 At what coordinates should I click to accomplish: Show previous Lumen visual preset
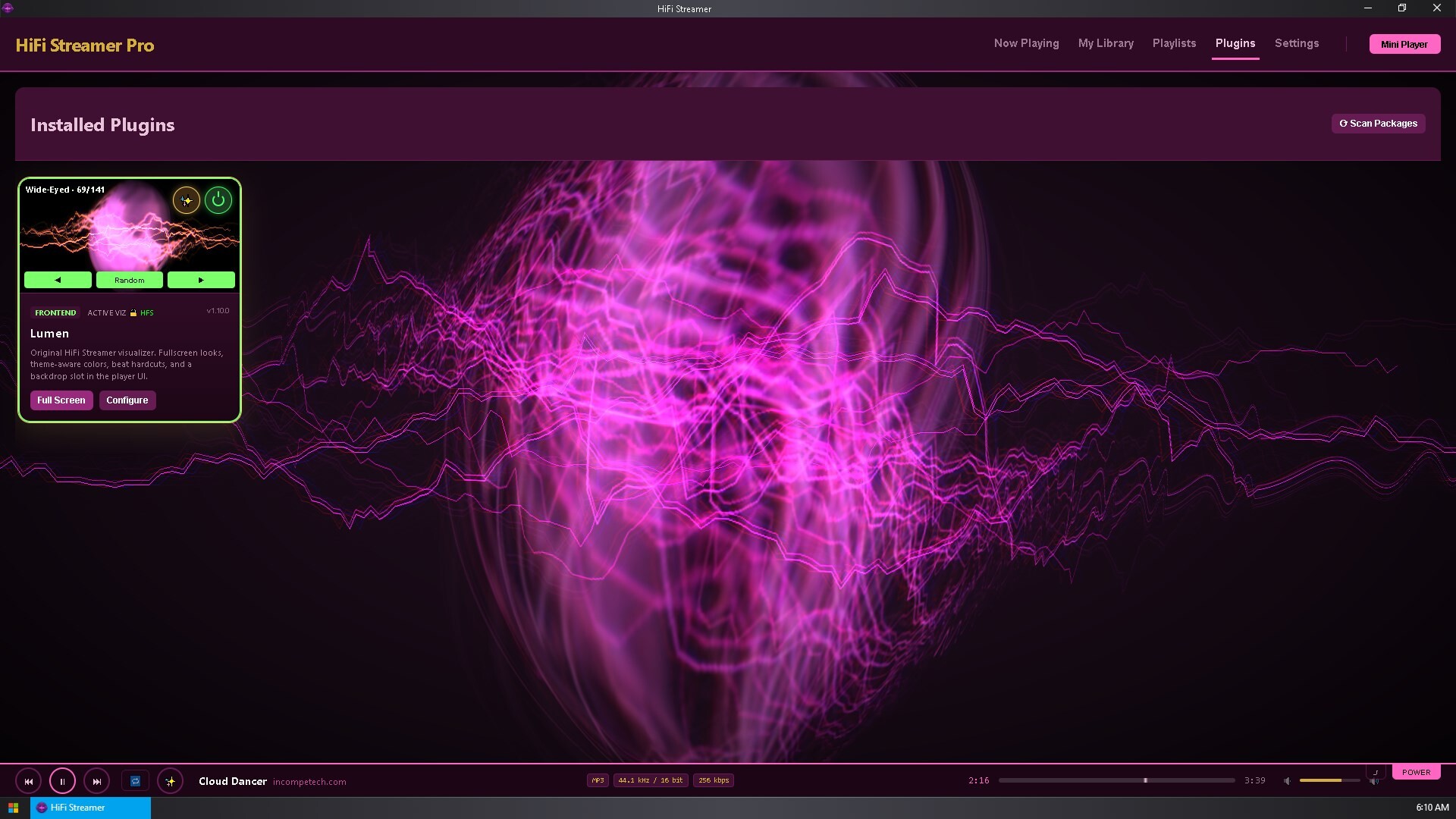58,280
